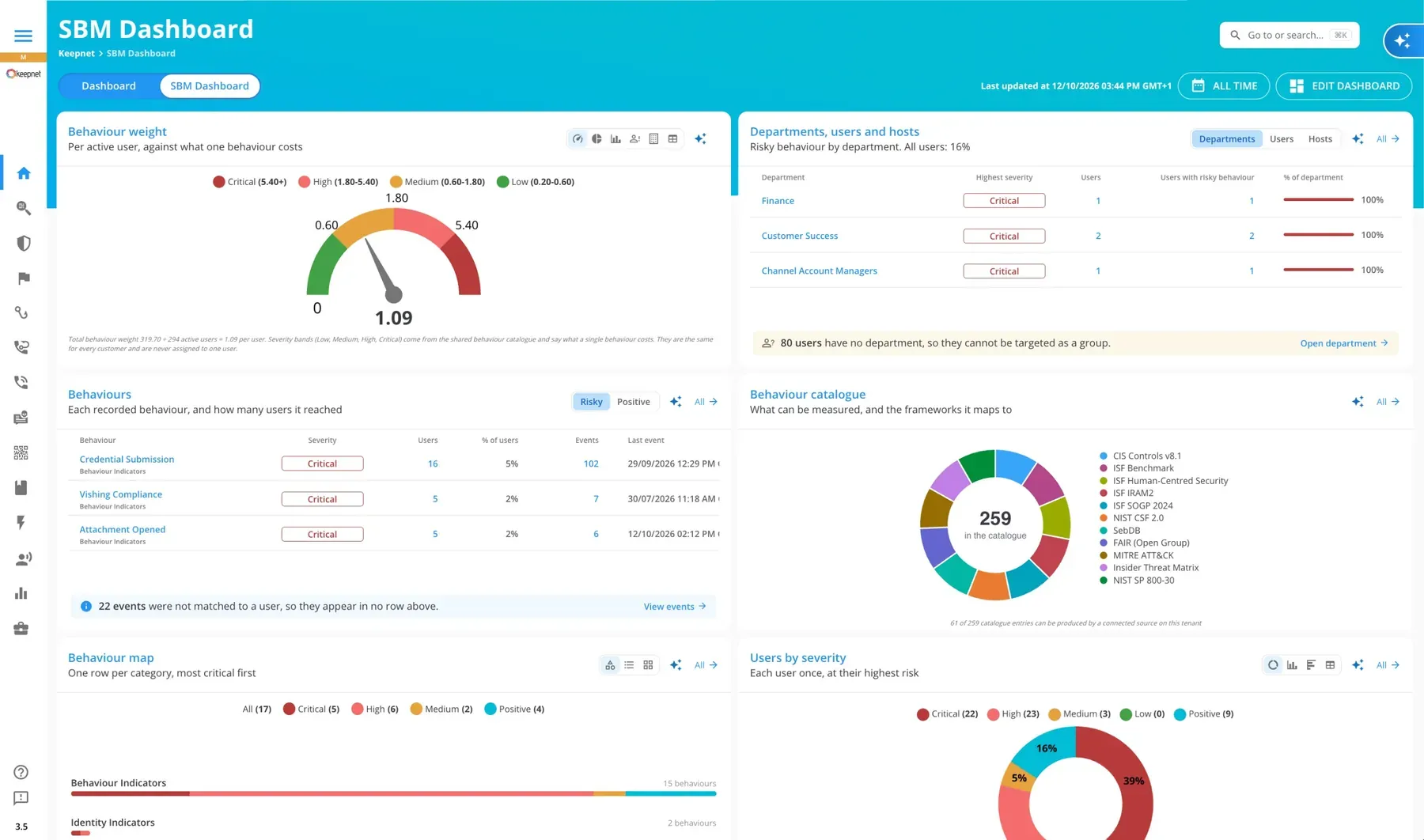
Task: Click EDIT DASHBOARD button
Action: (x=1343, y=85)
